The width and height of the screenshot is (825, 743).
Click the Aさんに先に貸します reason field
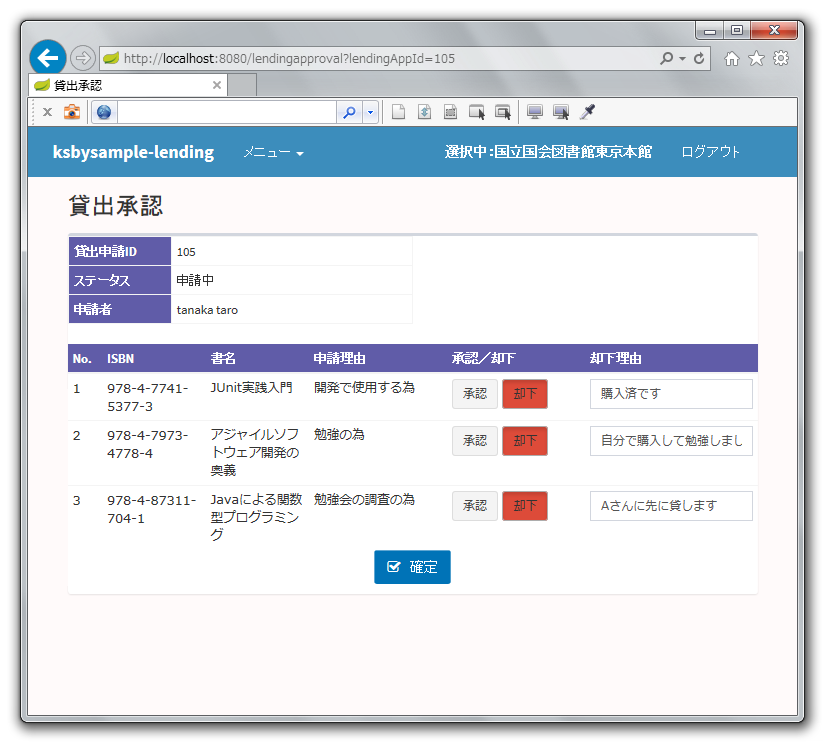[x=671, y=506]
